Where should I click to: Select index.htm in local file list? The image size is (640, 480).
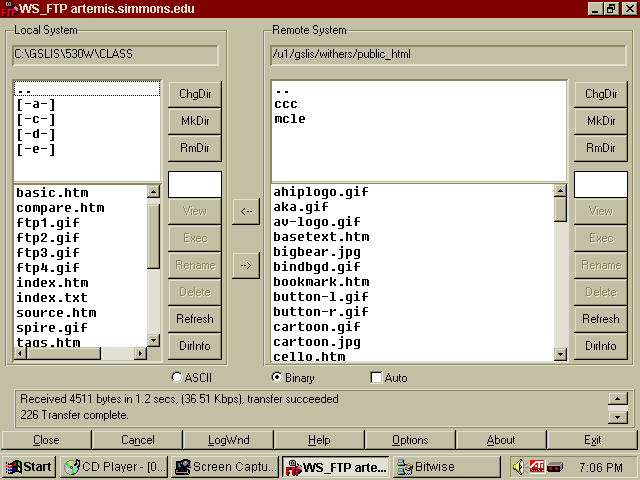[x=52, y=283]
